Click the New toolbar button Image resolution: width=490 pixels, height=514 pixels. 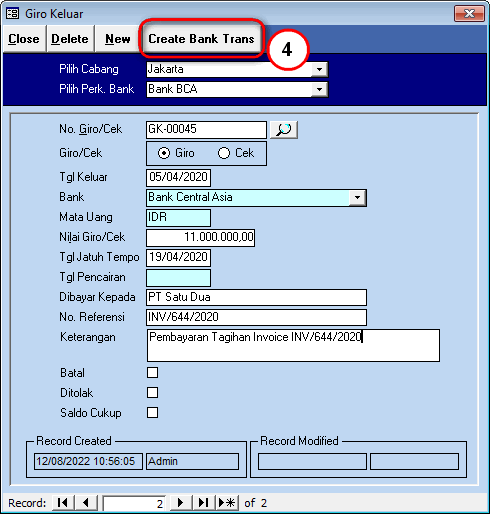click(118, 39)
